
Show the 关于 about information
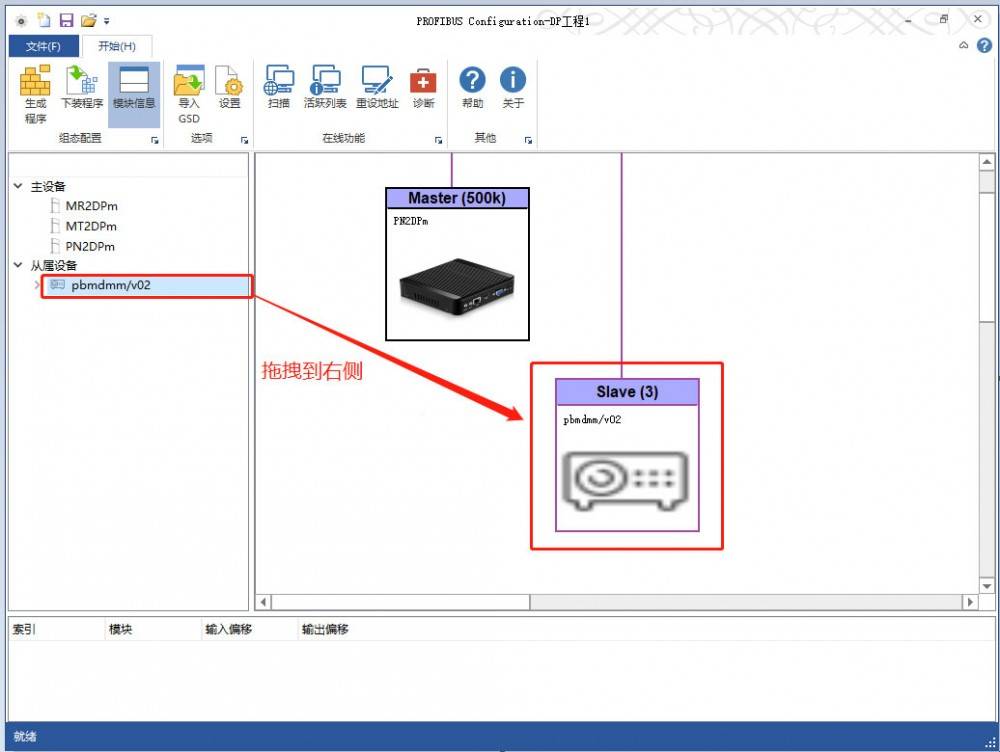pyautogui.click(x=513, y=87)
